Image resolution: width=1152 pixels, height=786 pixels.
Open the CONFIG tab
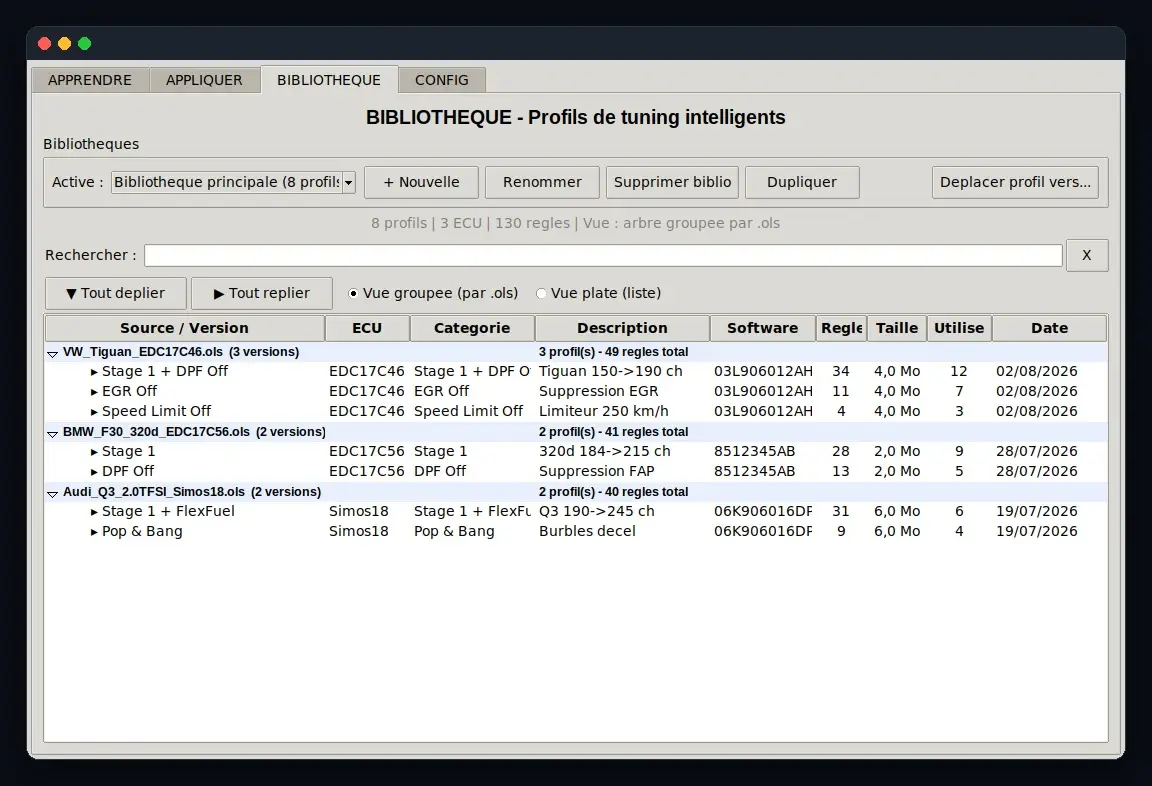pos(442,80)
